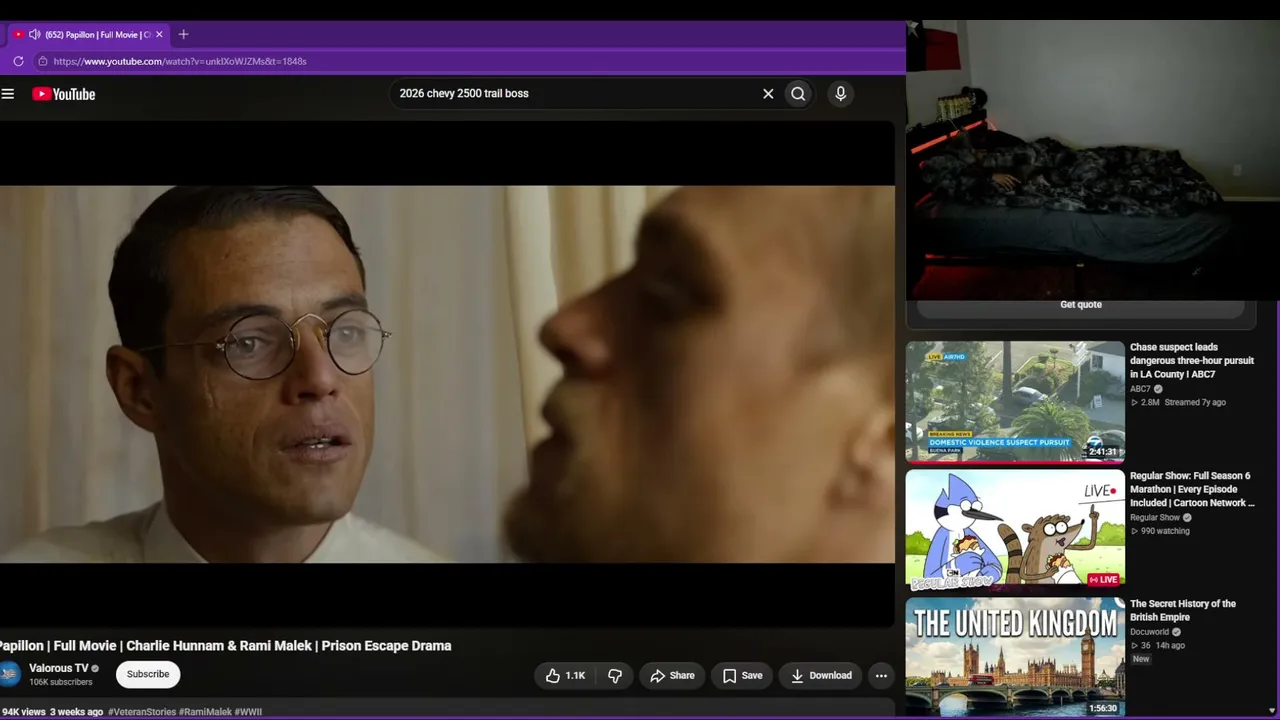Open the Regular Show live stream thumbnail
Viewport: 1280px width, 720px height.
click(x=1015, y=530)
